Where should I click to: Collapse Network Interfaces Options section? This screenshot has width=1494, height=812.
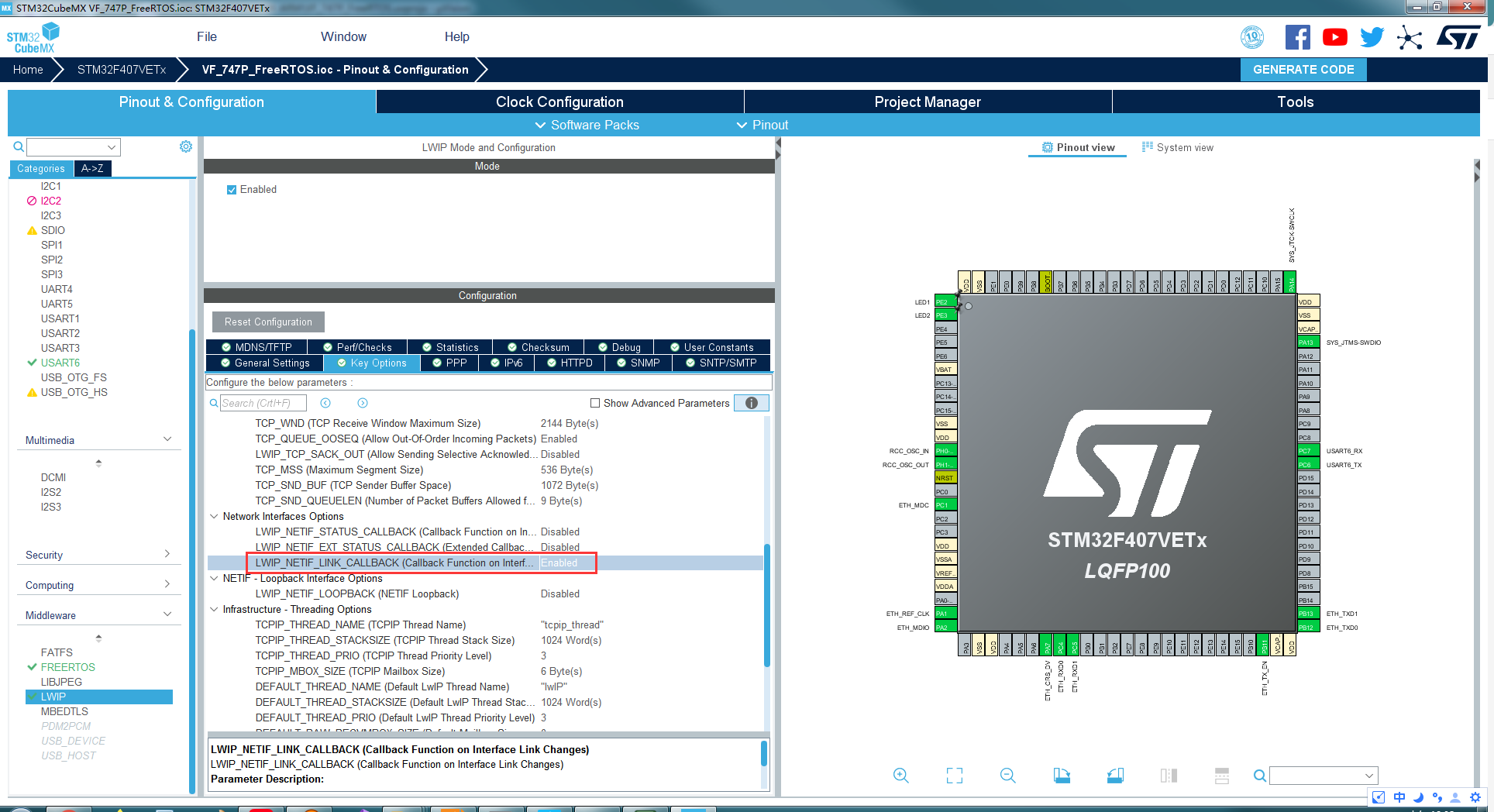(x=215, y=516)
